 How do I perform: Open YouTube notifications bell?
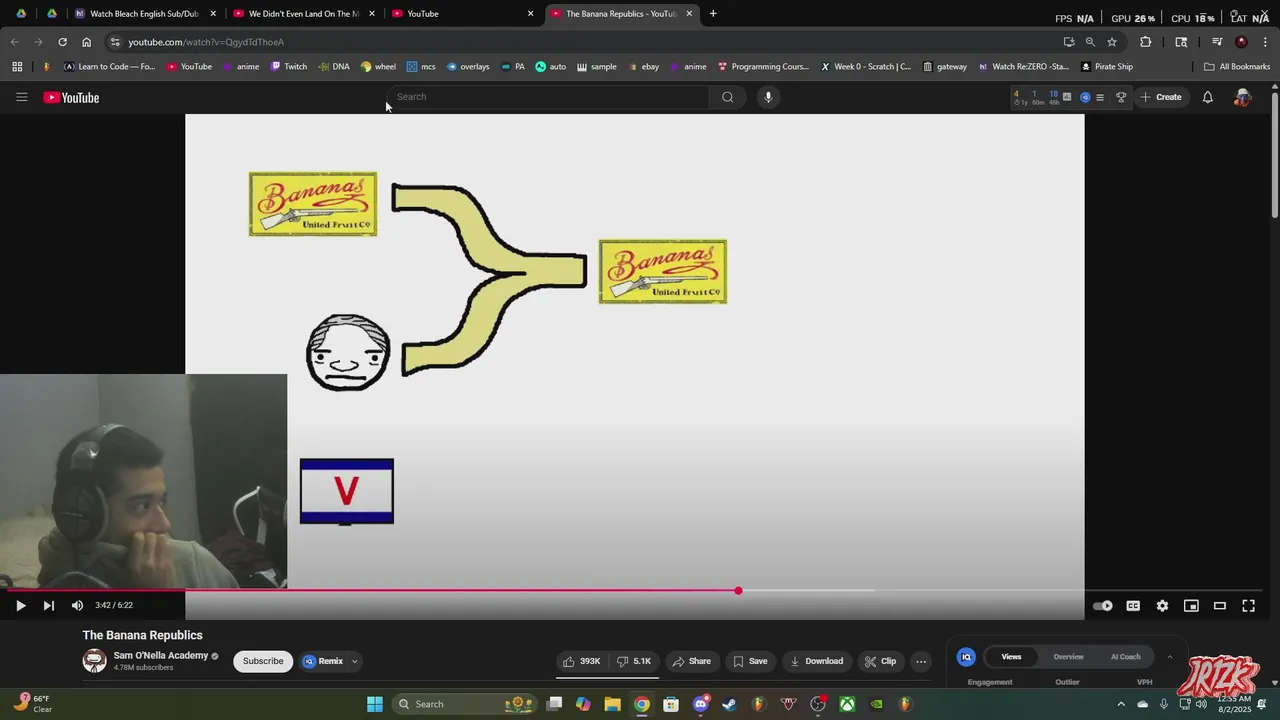click(x=1208, y=97)
